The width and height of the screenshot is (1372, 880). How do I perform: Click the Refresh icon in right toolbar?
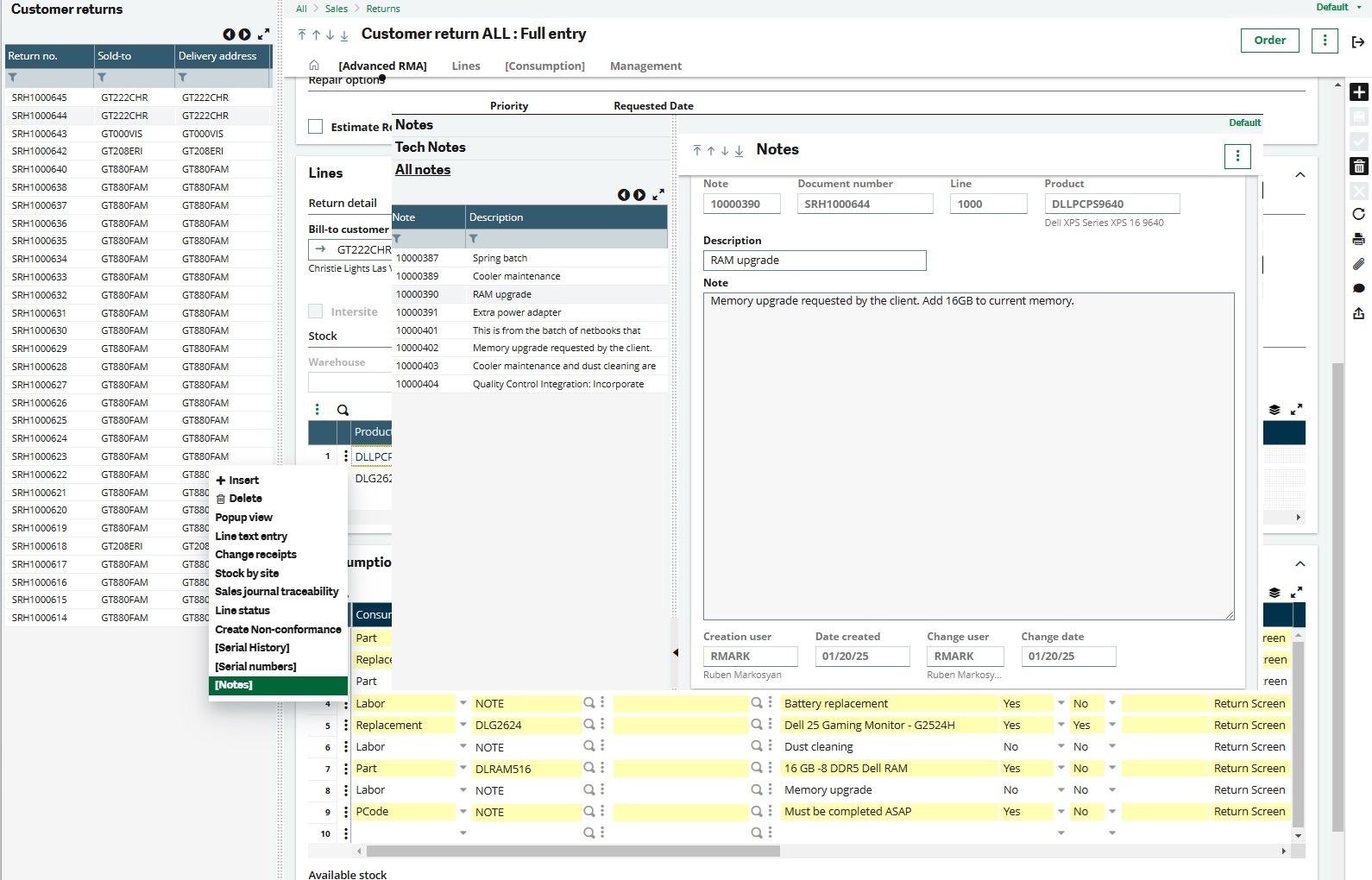pos(1358,214)
